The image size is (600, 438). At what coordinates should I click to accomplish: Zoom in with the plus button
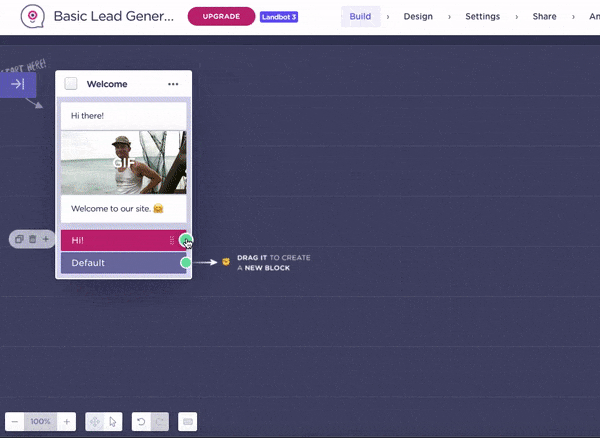(x=67, y=422)
